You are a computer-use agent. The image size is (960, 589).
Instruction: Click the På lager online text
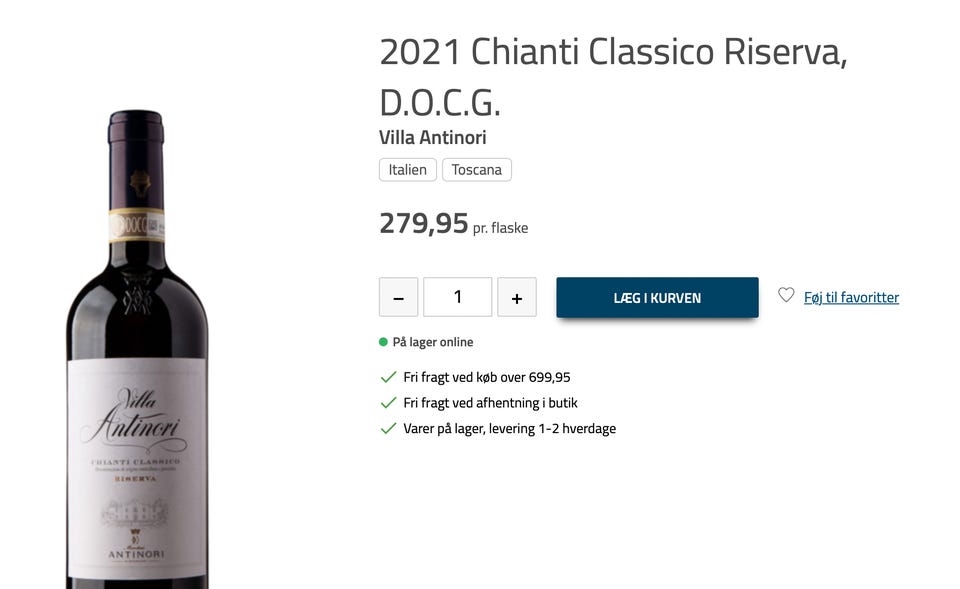433,342
